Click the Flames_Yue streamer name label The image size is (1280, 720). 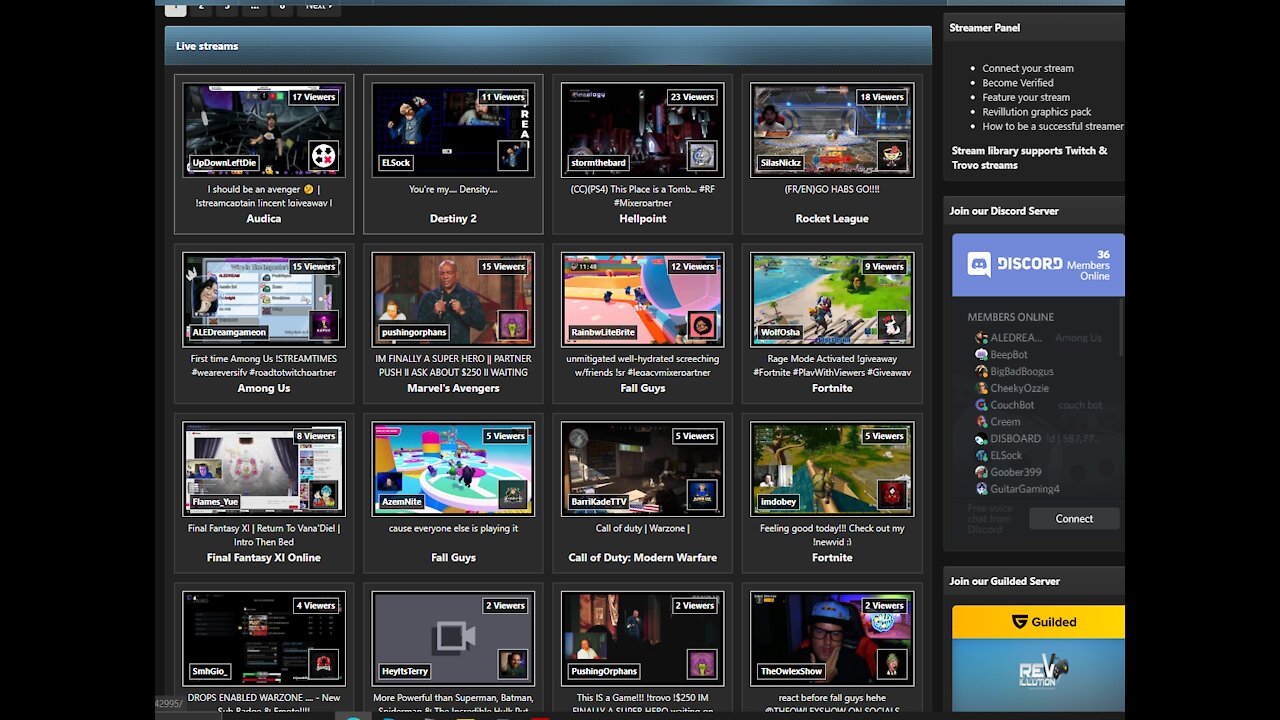click(215, 501)
